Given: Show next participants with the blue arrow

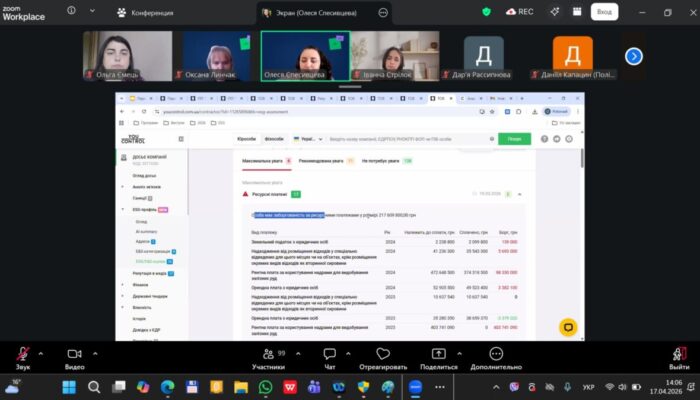Looking at the screenshot, I should [x=633, y=56].
